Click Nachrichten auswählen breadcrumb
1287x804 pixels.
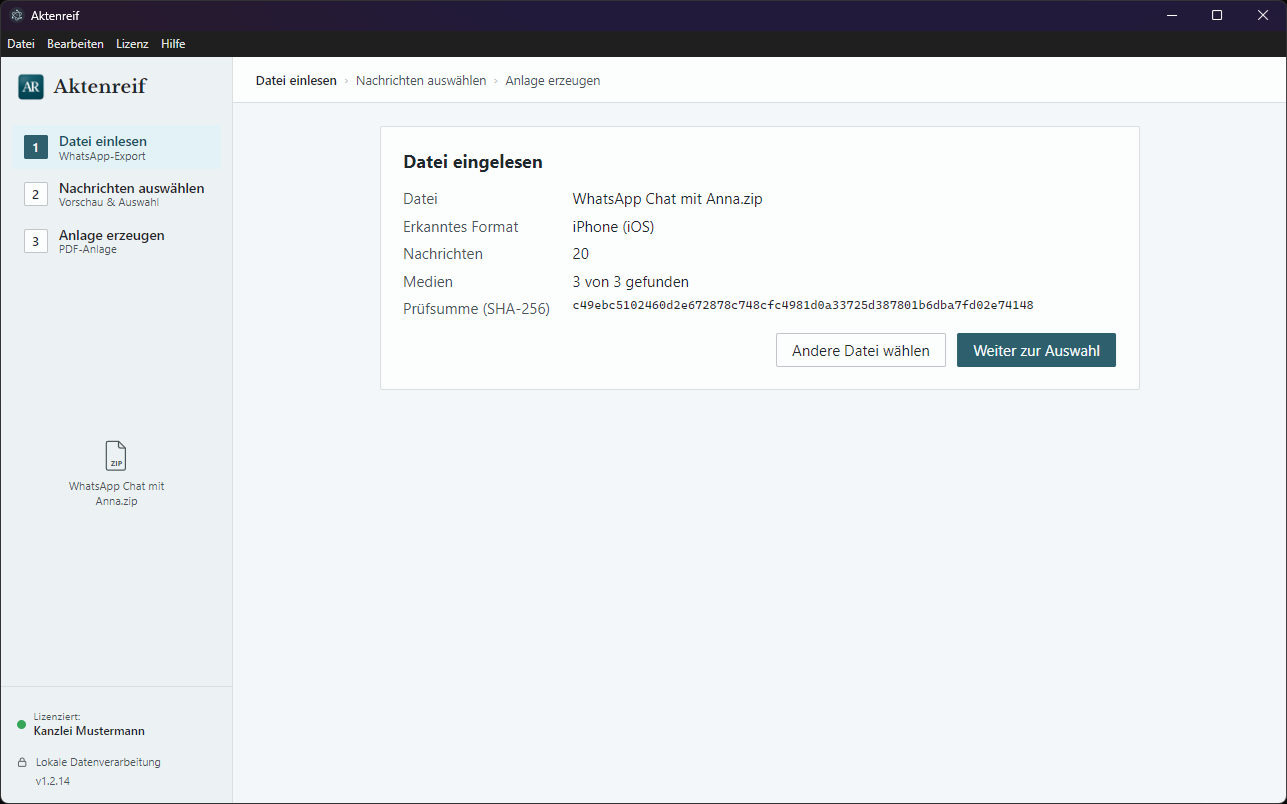pos(421,80)
